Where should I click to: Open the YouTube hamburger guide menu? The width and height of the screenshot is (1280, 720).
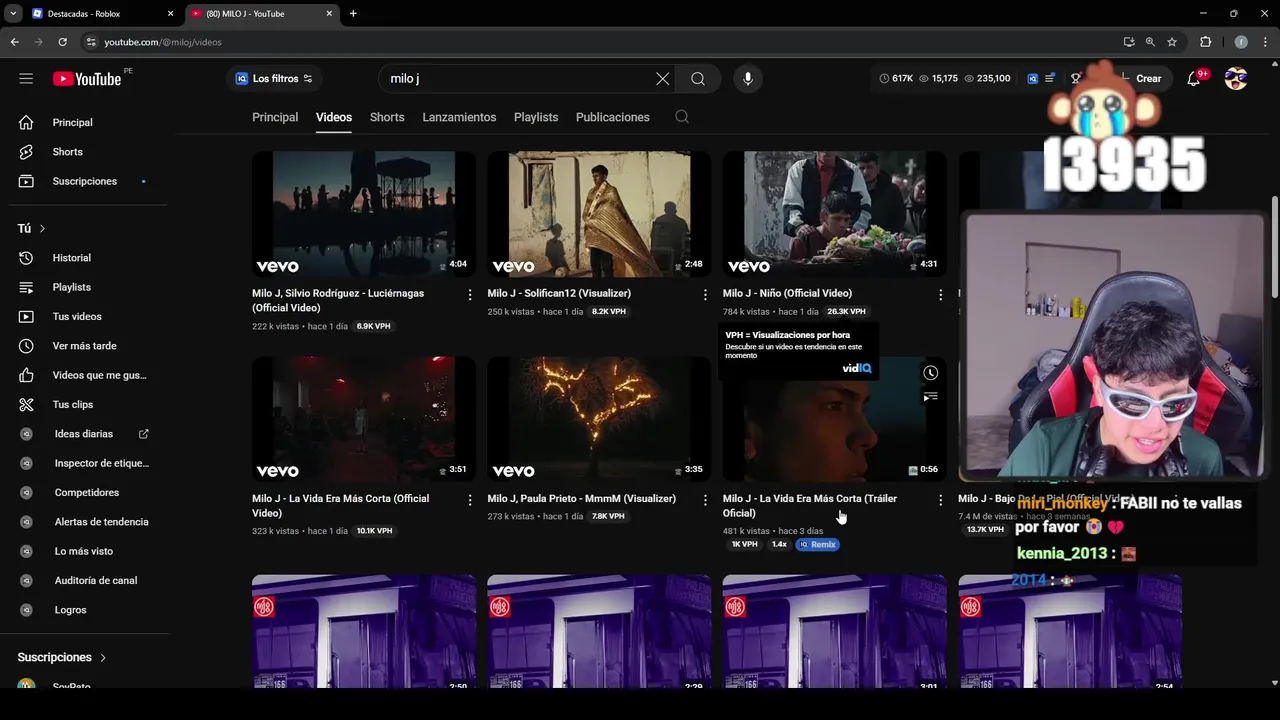[x=26, y=79]
